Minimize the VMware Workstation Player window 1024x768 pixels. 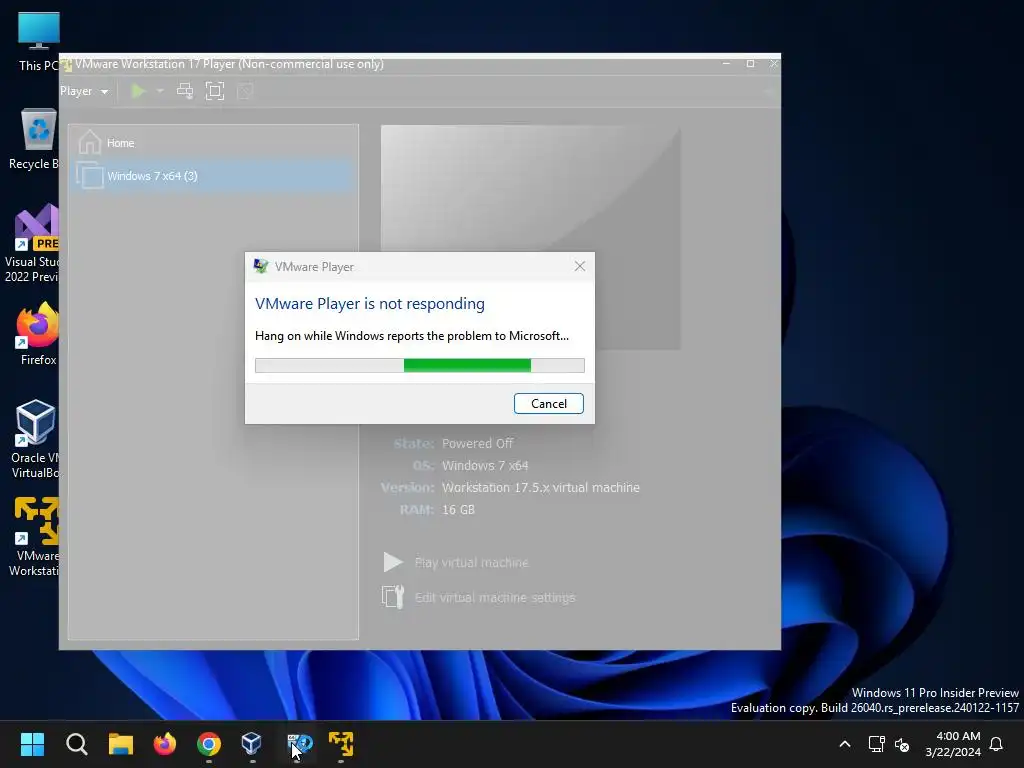coord(726,63)
